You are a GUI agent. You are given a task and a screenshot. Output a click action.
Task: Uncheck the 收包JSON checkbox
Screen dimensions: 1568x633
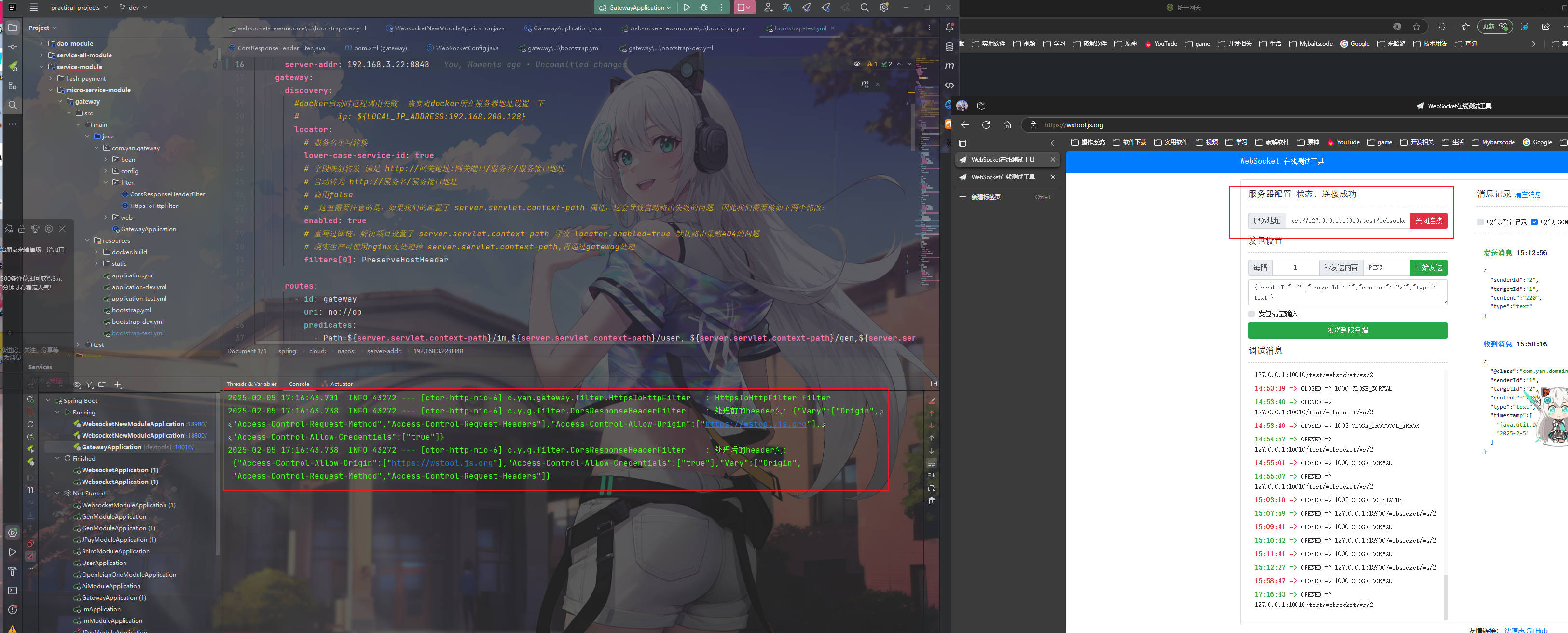coord(1535,221)
